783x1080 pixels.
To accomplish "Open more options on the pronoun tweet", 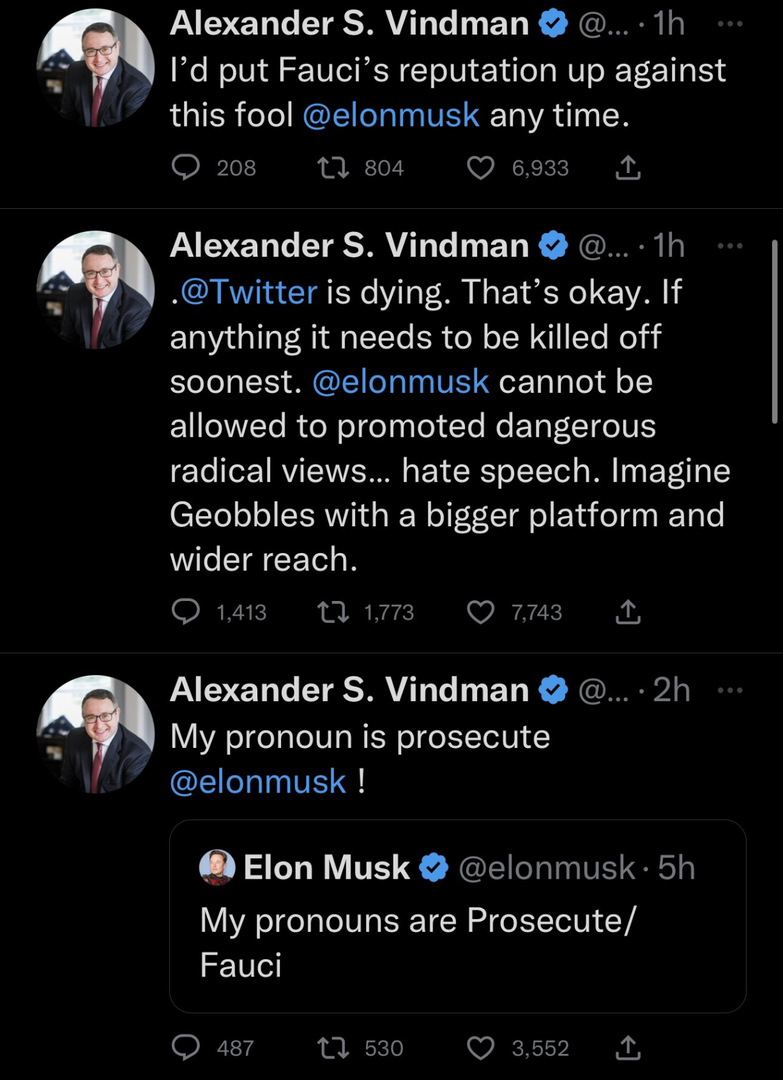I will click(x=731, y=690).
